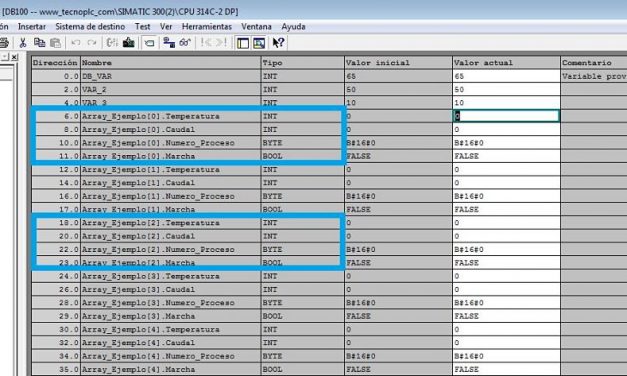Viewport: 627px width, 376px height.
Task: Open the Insertar menu
Action: (x=32, y=27)
